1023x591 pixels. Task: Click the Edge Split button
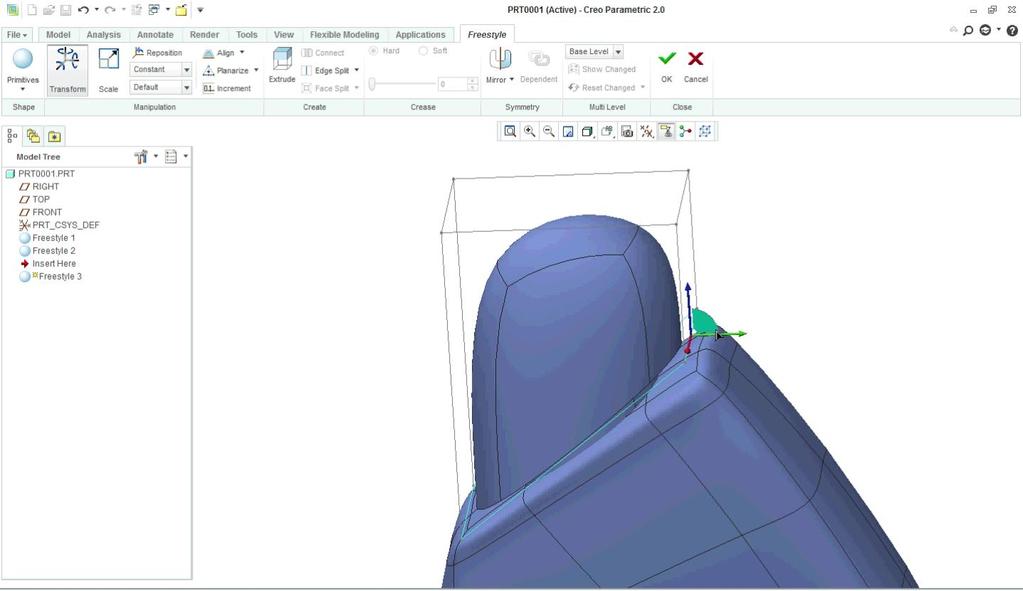pos(326,70)
